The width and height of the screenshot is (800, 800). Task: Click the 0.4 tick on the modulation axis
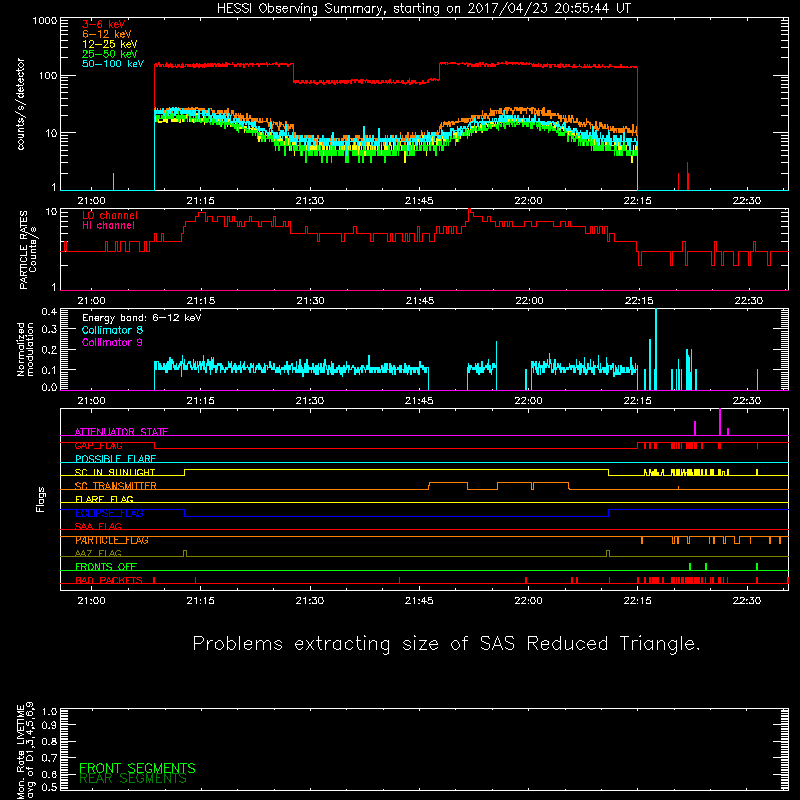coord(49,312)
